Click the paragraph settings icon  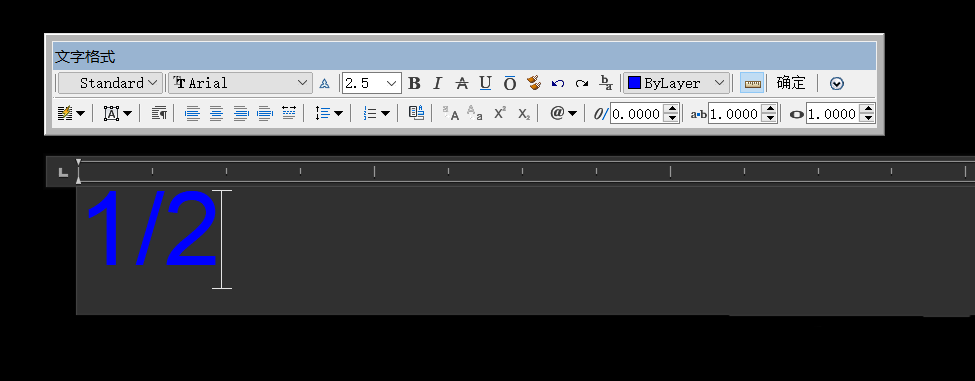[x=159, y=113]
